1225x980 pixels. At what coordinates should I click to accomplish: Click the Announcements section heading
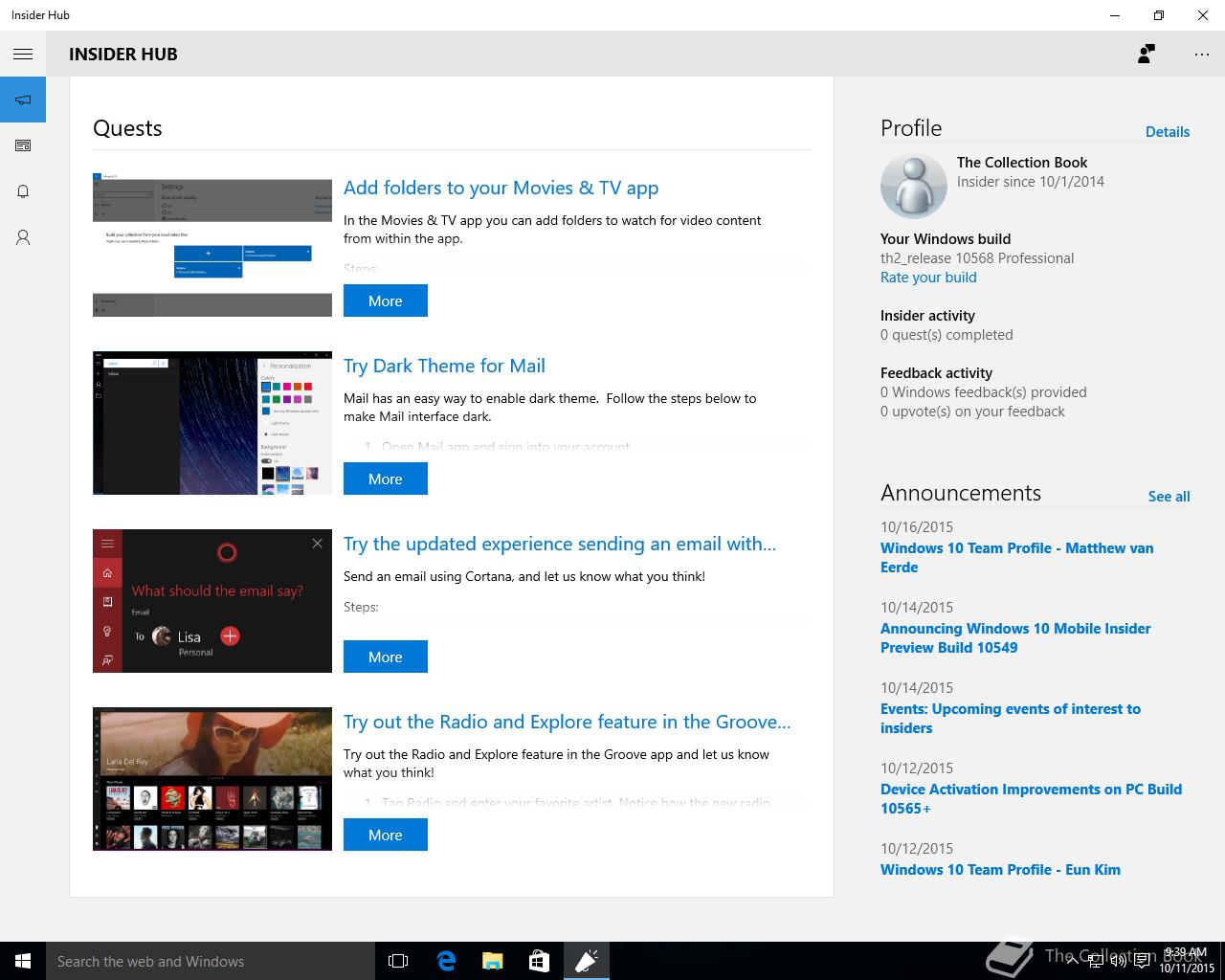961,493
